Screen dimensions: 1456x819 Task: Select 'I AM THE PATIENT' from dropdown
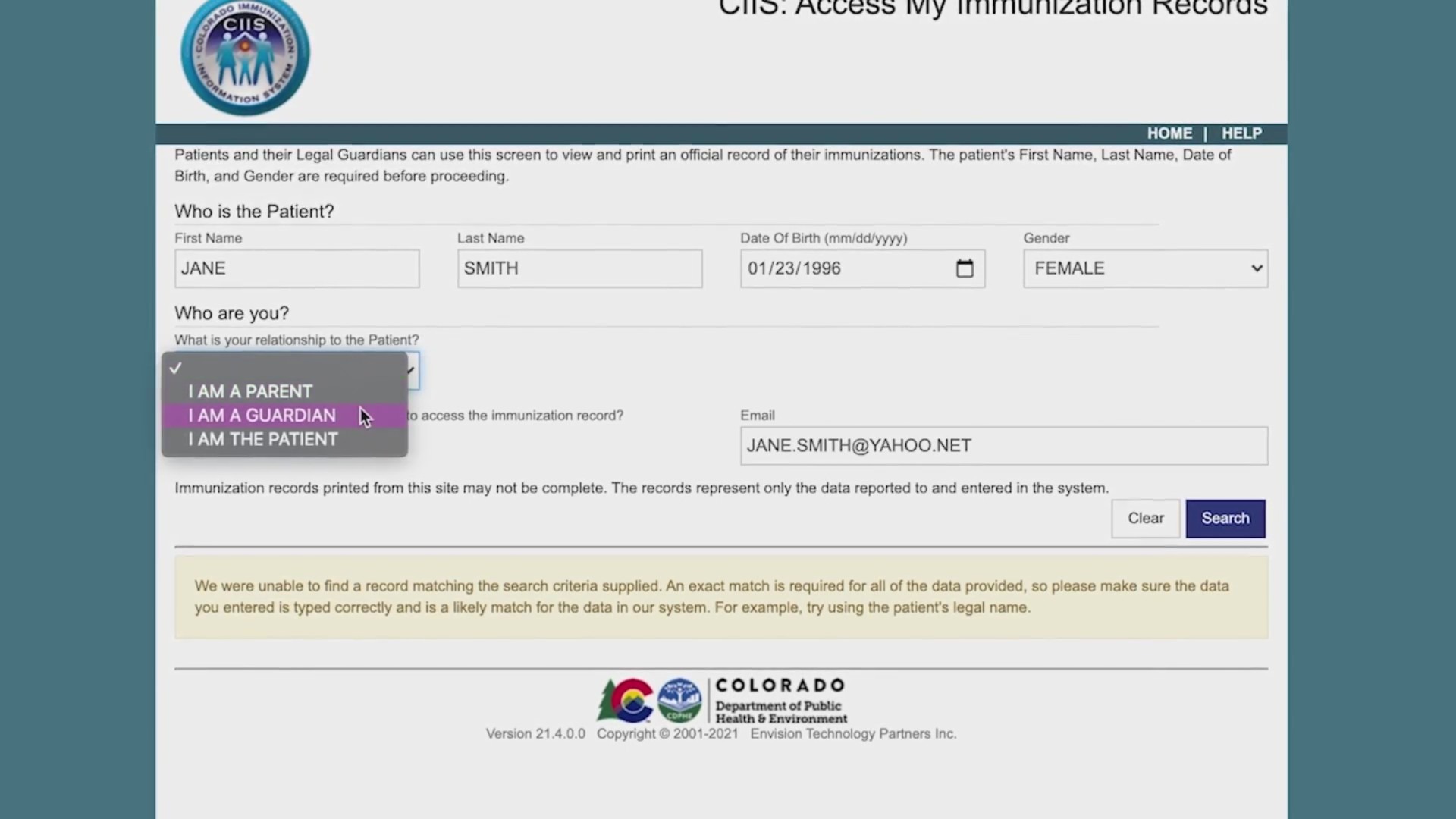tap(264, 439)
